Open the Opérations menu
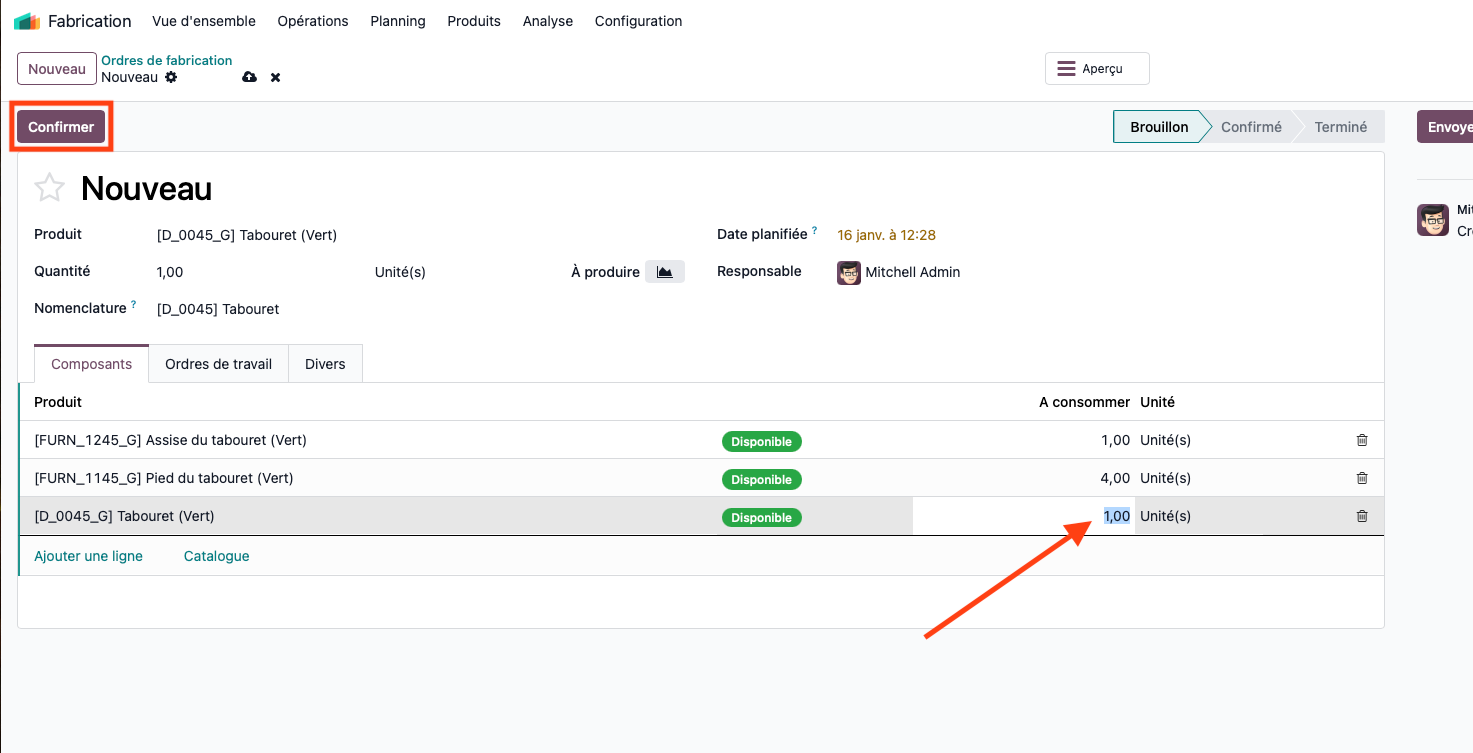 pyautogui.click(x=313, y=21)
